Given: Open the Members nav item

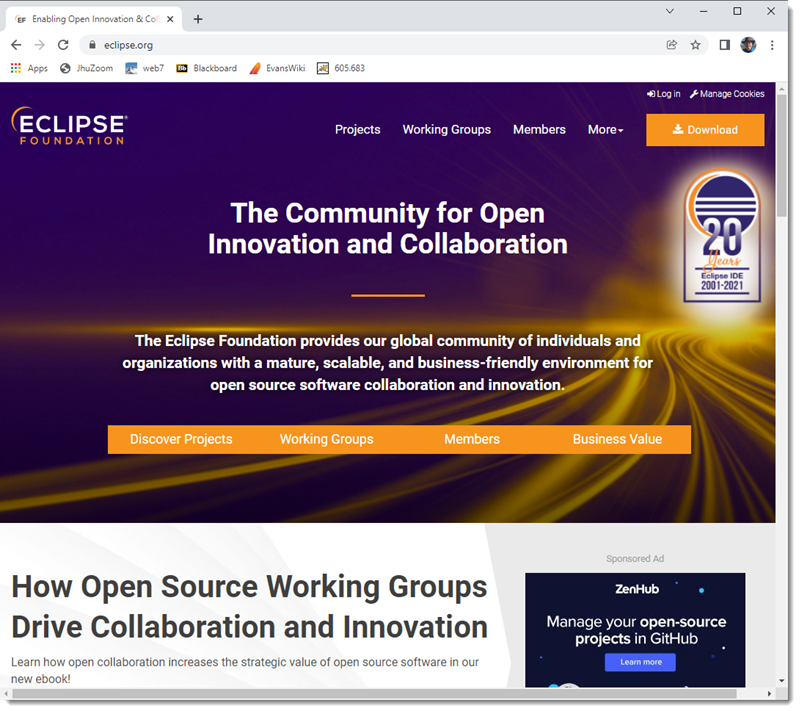Looking at the screenshot, I should click(539, 130).
